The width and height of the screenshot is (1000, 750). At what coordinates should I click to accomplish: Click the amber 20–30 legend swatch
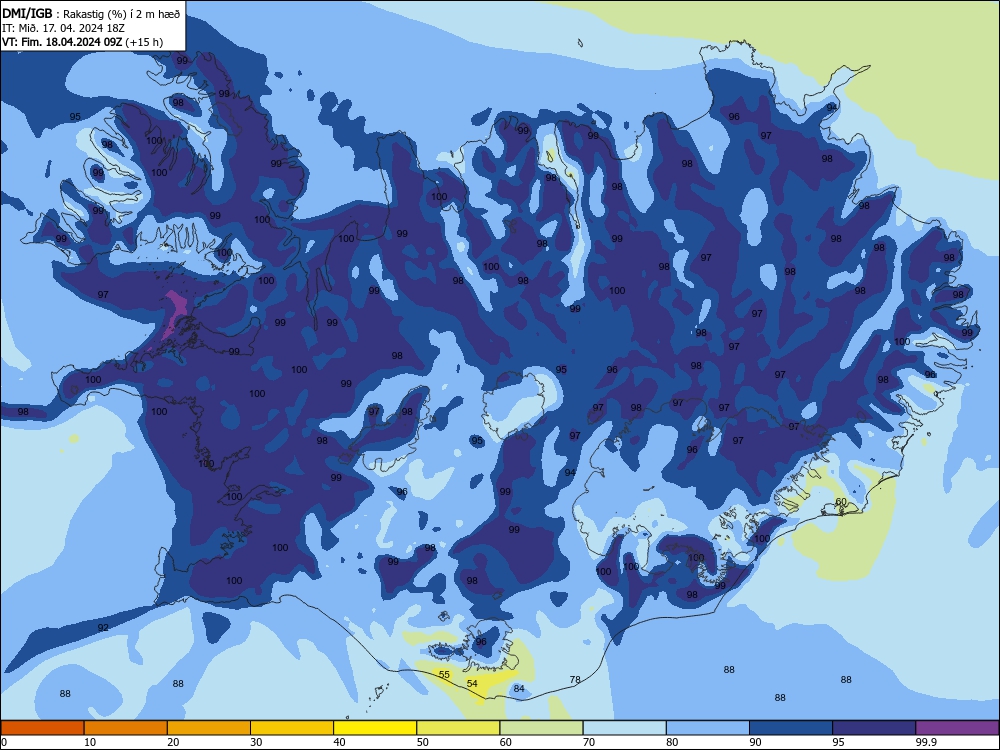[209, 728]
